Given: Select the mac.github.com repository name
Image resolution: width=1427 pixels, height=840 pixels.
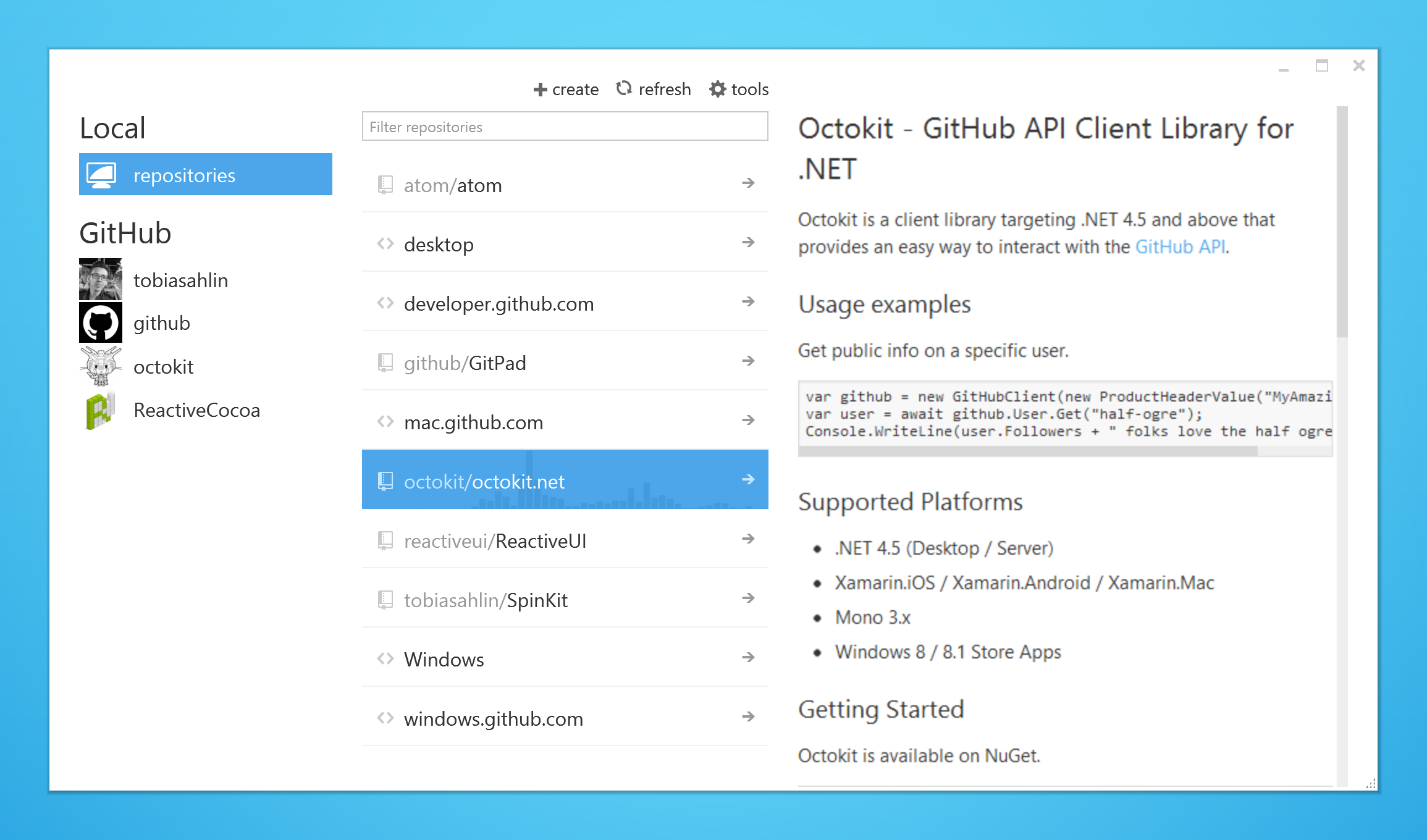Looking at the screenshot, I should [473, 422].
